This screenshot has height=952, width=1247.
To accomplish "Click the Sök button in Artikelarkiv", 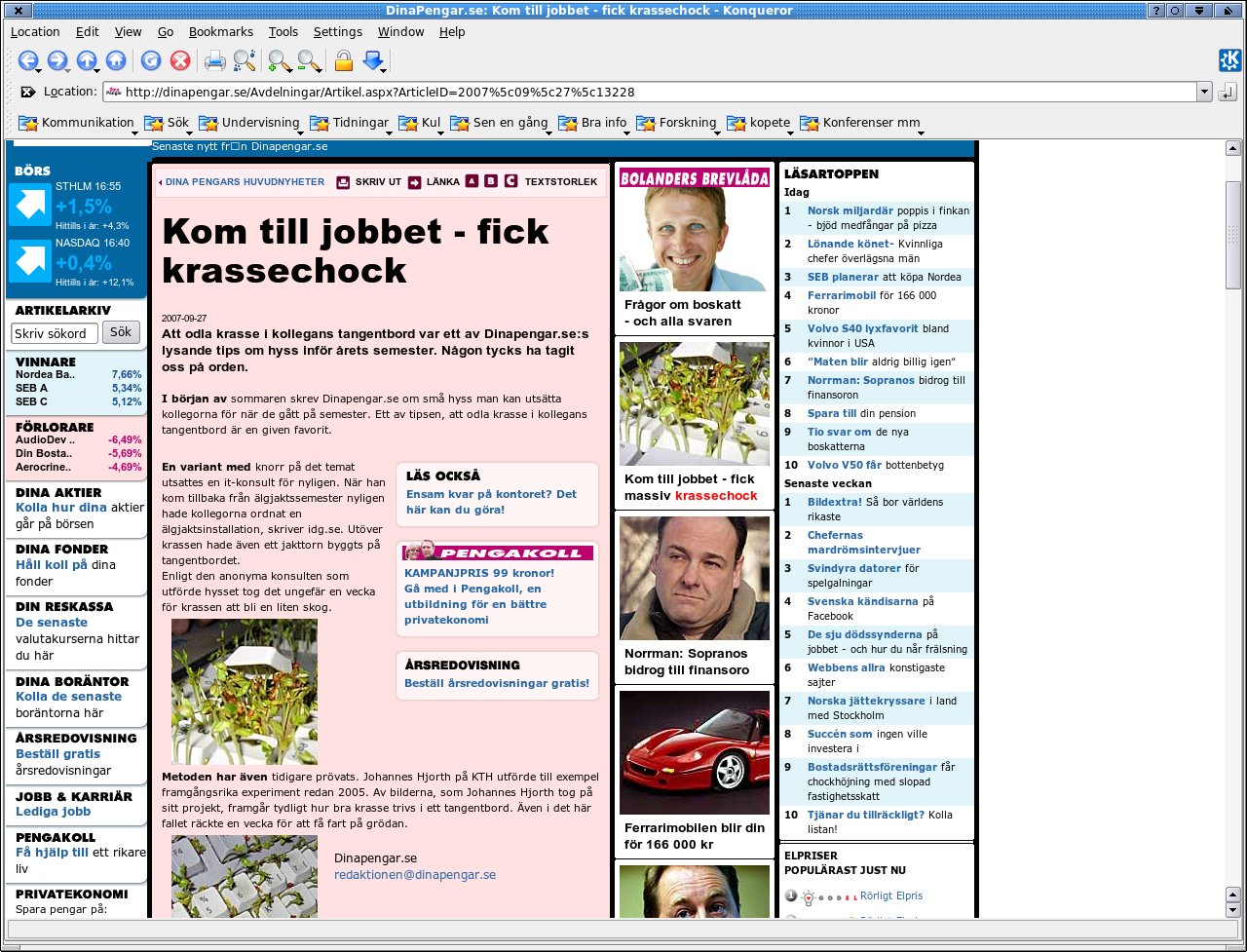I will 121,332.
